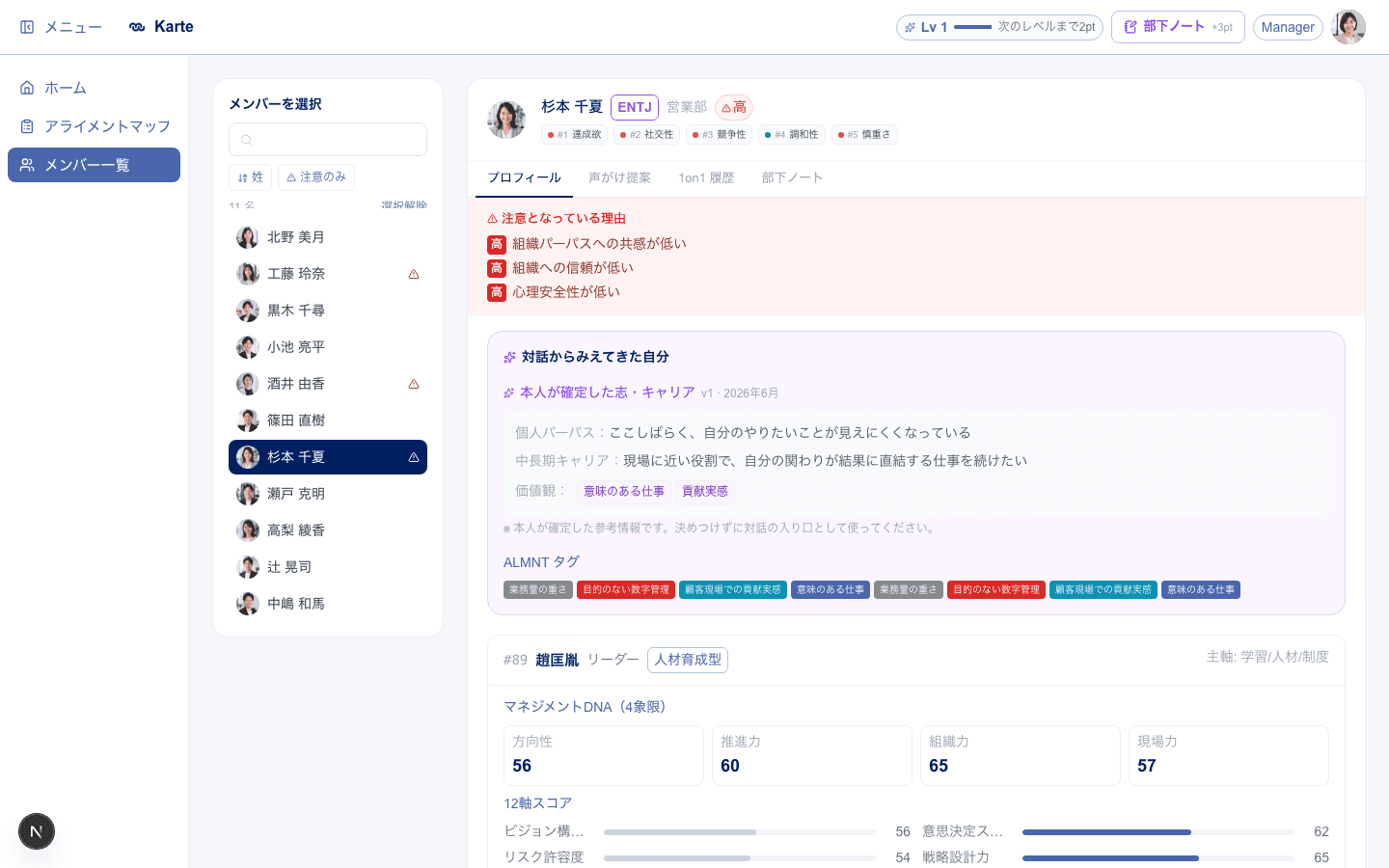Click the 方向性 56 score card
This screenshot has width=1389, height=868.
[x=604, y=755]
